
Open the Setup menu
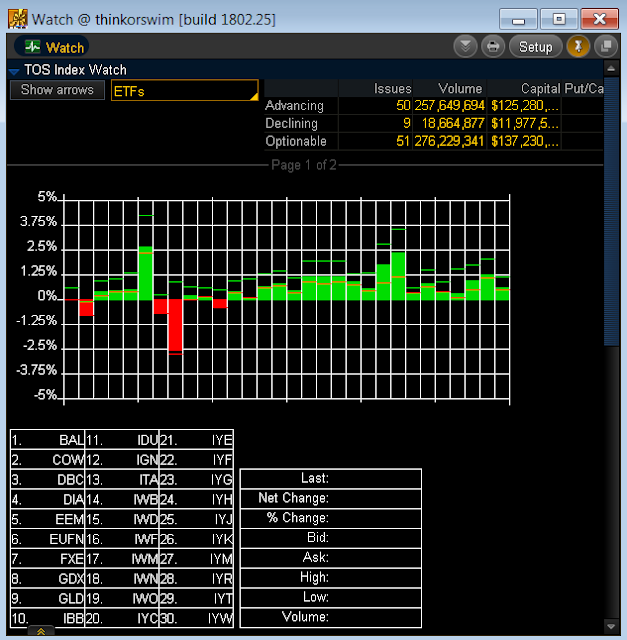tap(535, 47)
